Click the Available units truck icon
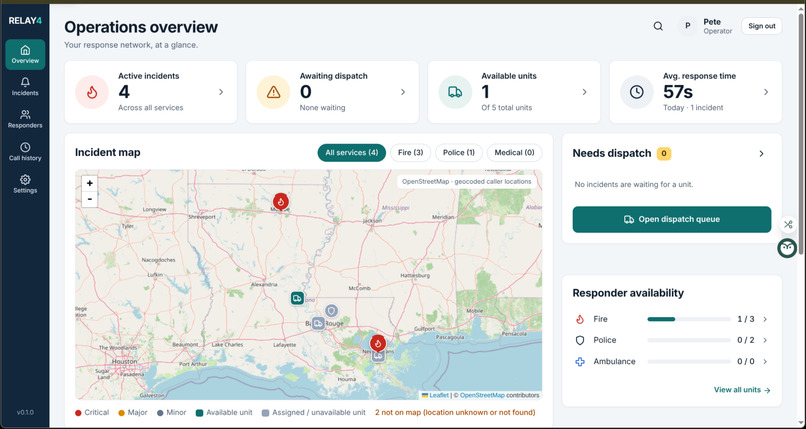Image resolution: width=806 pixels, height=429 pixels. tap(455, 92)
